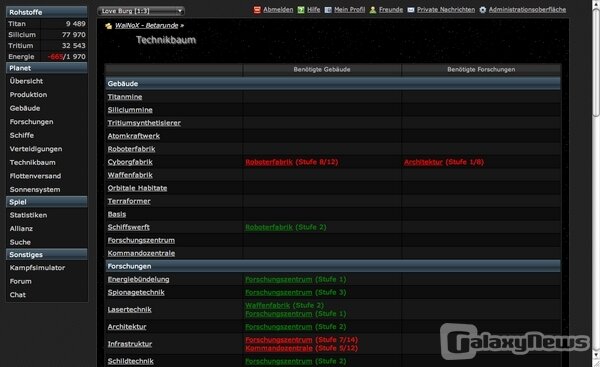Open the Siliciummine building link
This screenshot has width=600, height=367.
[x=130, y=110]
